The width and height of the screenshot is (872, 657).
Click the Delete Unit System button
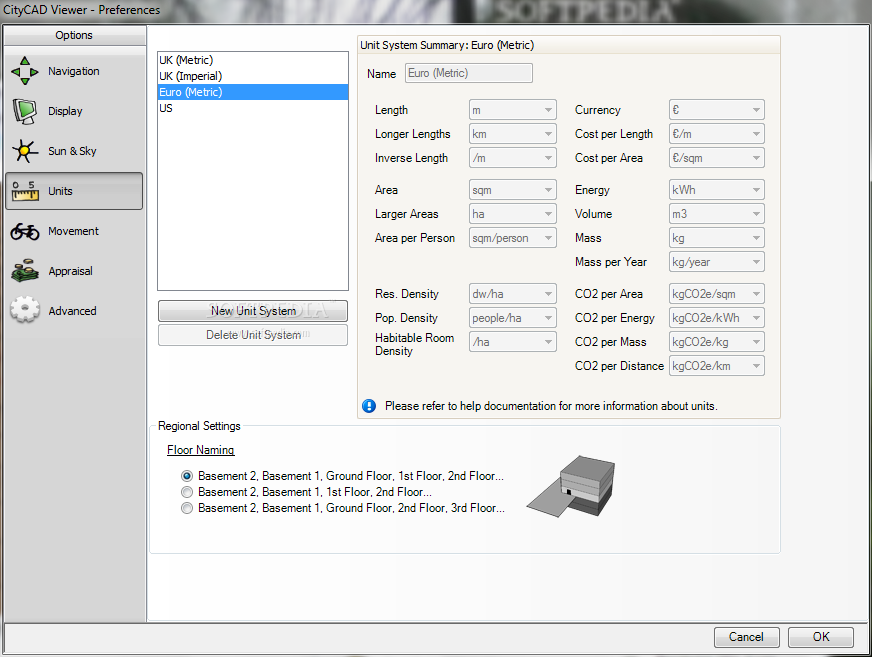pos(253,335)
